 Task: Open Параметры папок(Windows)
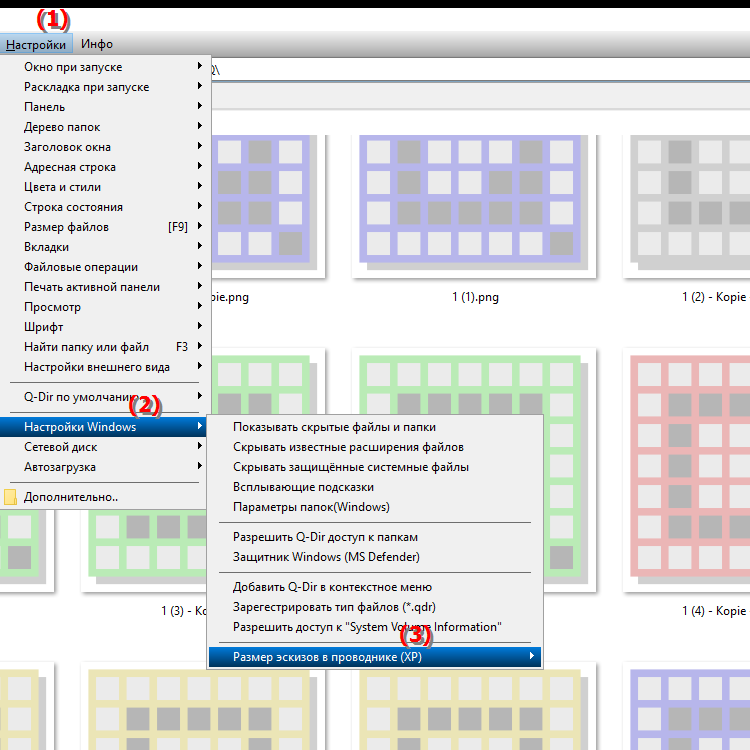[375, 507]
